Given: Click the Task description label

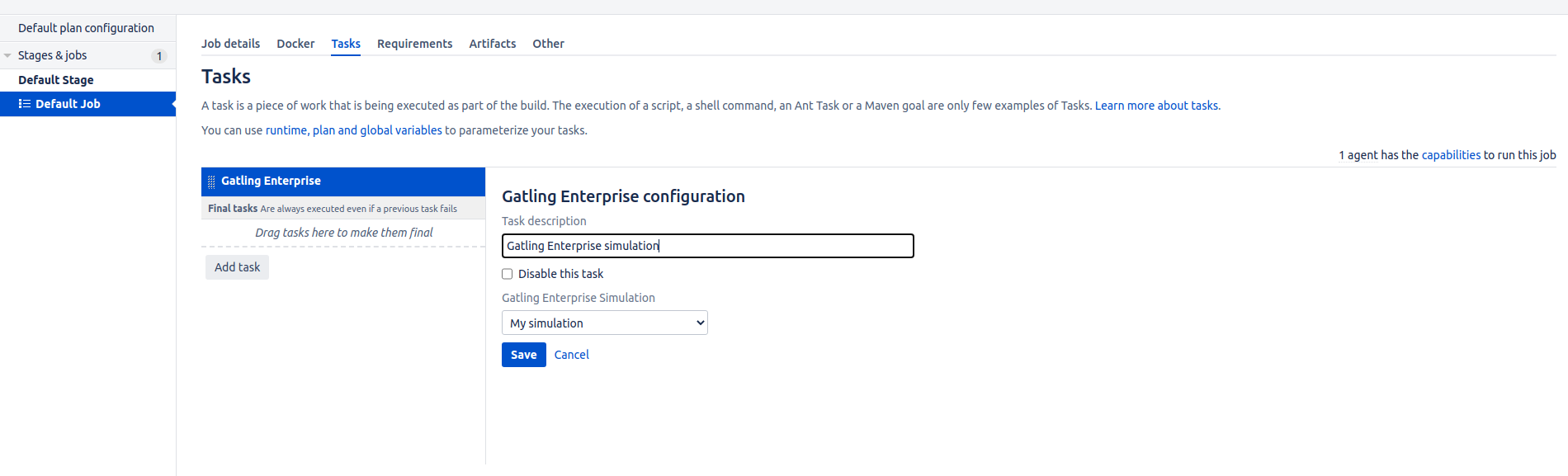Looking at the screenshot, I should (x=544, y=221).
